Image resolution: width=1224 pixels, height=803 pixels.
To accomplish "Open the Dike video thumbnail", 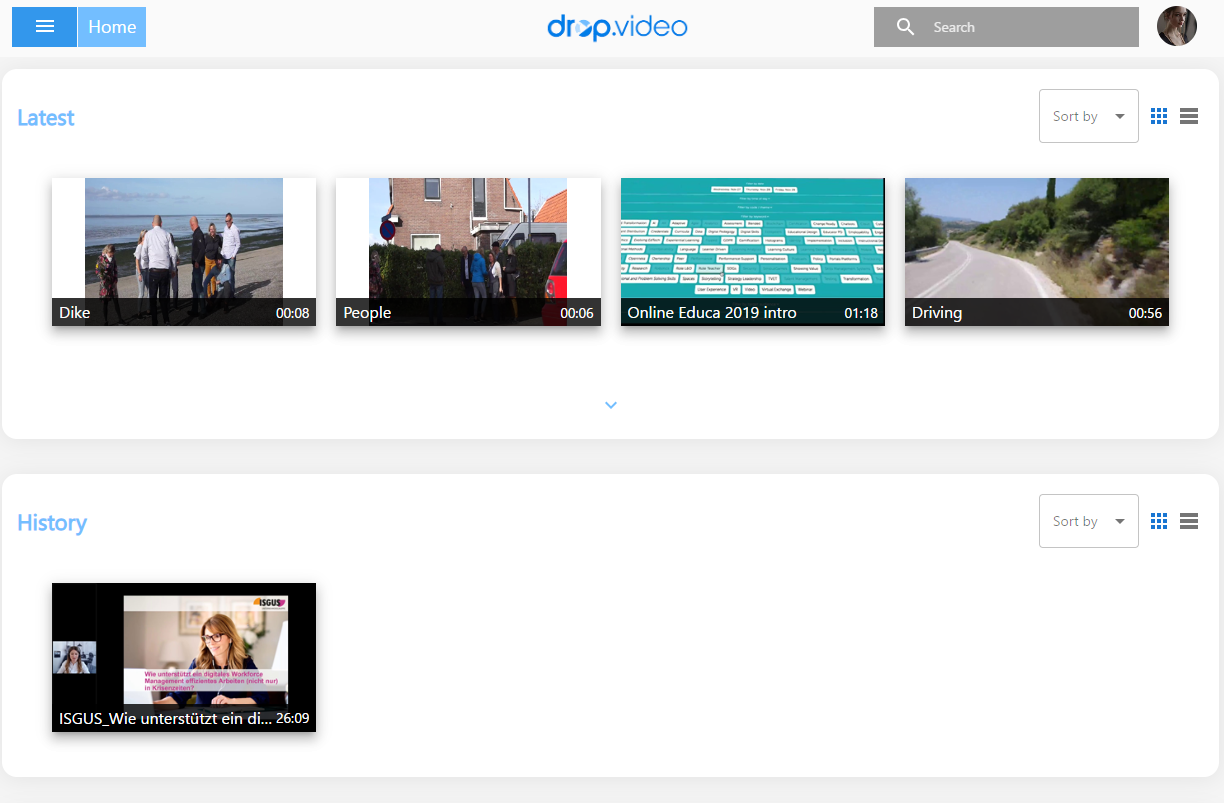I will click(184, 250).
